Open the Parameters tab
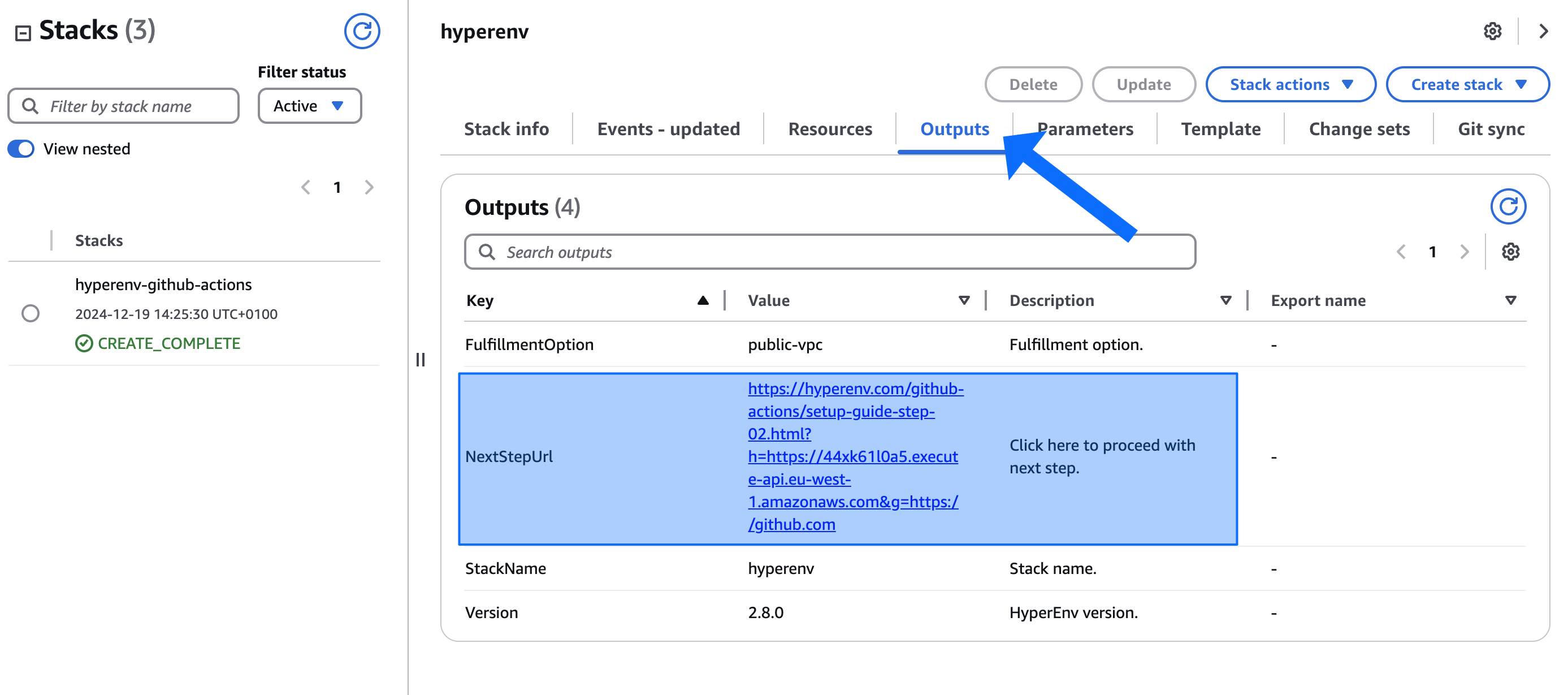The width and height of the screenshot is (1568, 695). [x=1085, y=129]
